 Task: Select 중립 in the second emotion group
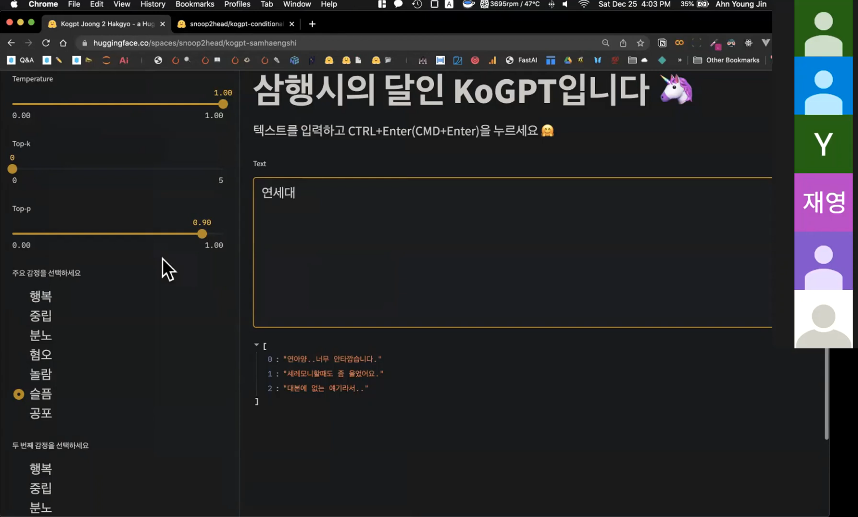[x=33, y=488]
